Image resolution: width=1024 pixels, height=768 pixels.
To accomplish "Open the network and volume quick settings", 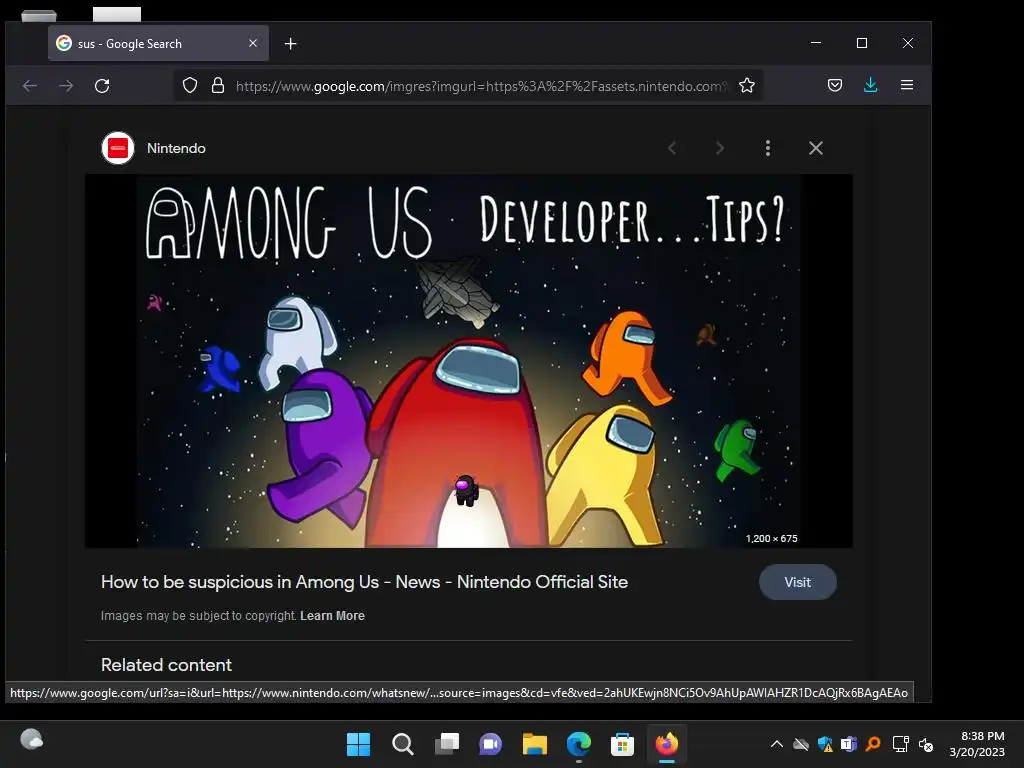I will coord(913,744).
